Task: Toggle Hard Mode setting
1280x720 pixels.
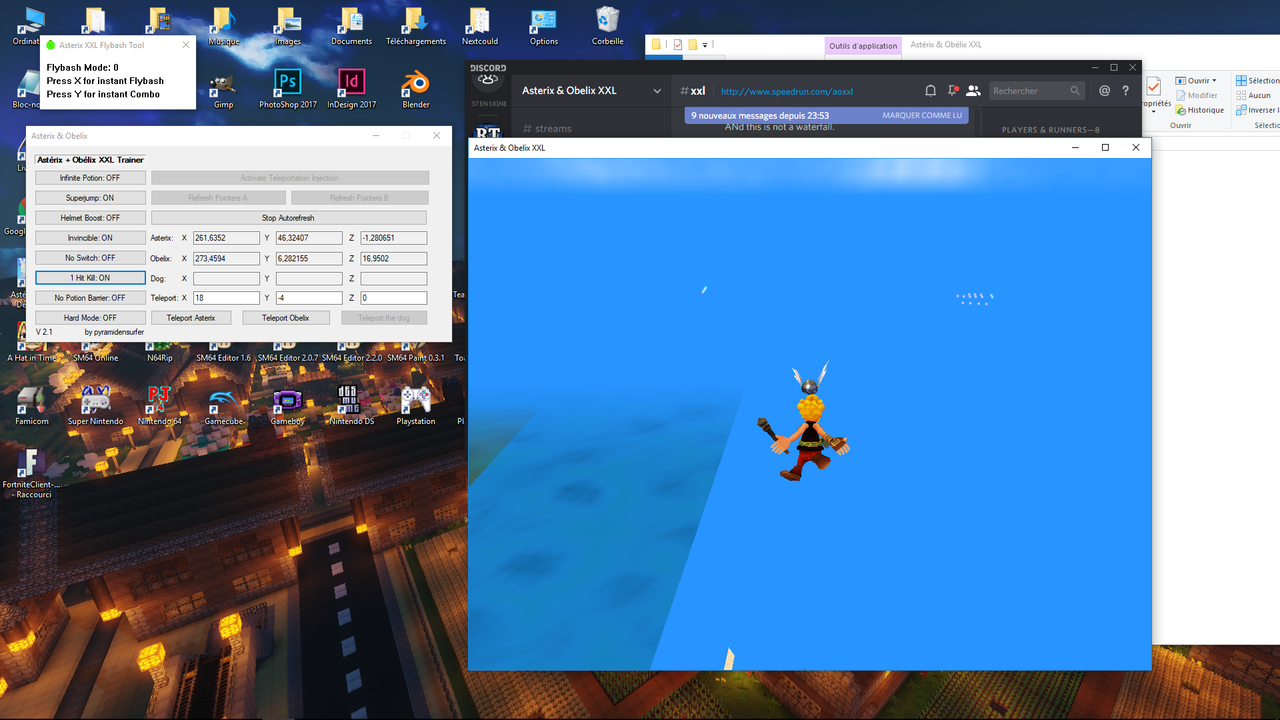Action: [90, 318]
